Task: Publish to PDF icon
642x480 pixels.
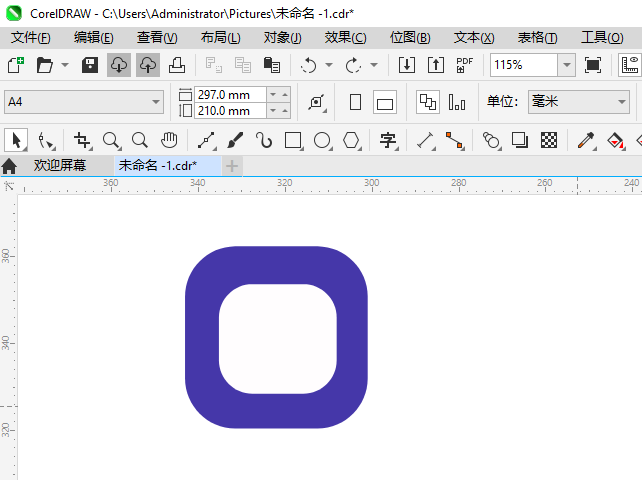Action: click(465, 65)
